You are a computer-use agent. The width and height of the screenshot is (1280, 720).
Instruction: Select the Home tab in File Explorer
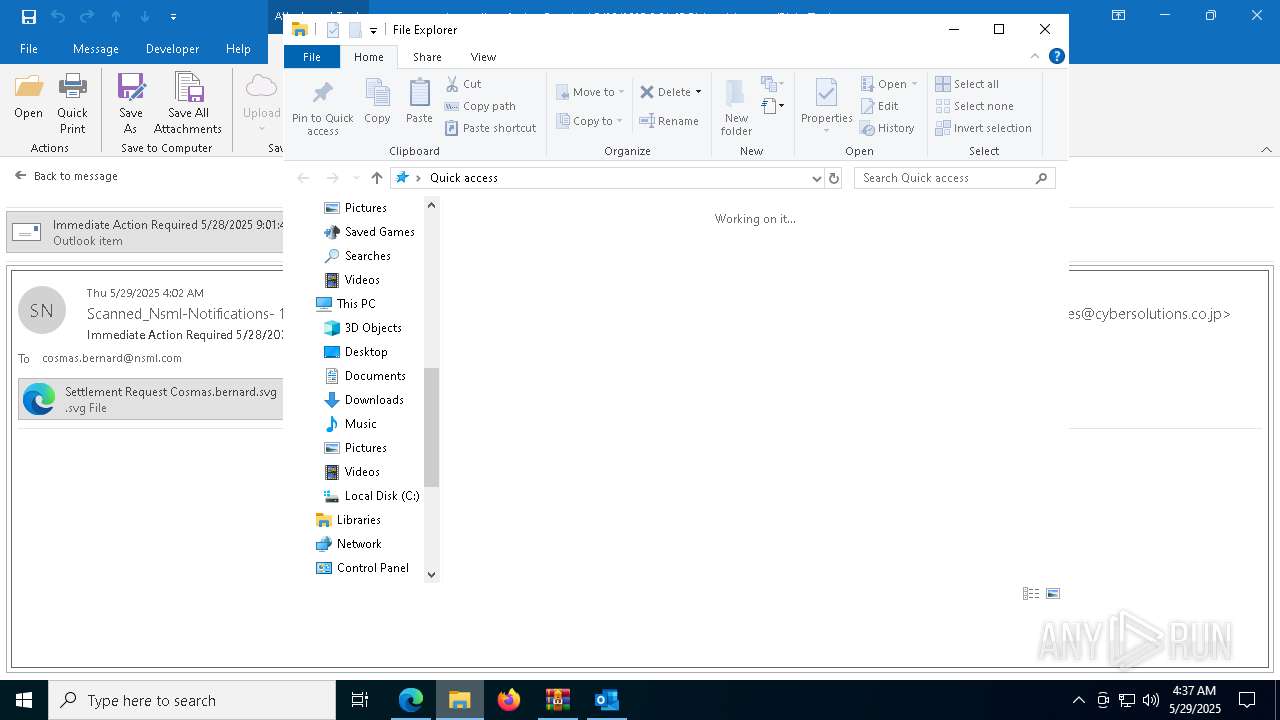point(368,57)
